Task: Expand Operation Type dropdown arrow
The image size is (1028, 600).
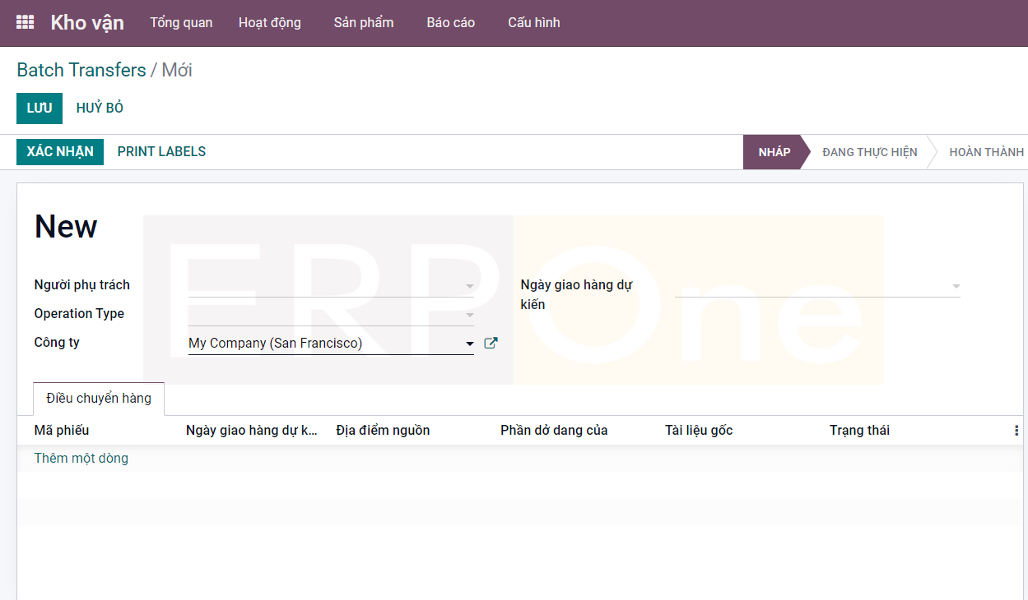Action: (469, 315)
